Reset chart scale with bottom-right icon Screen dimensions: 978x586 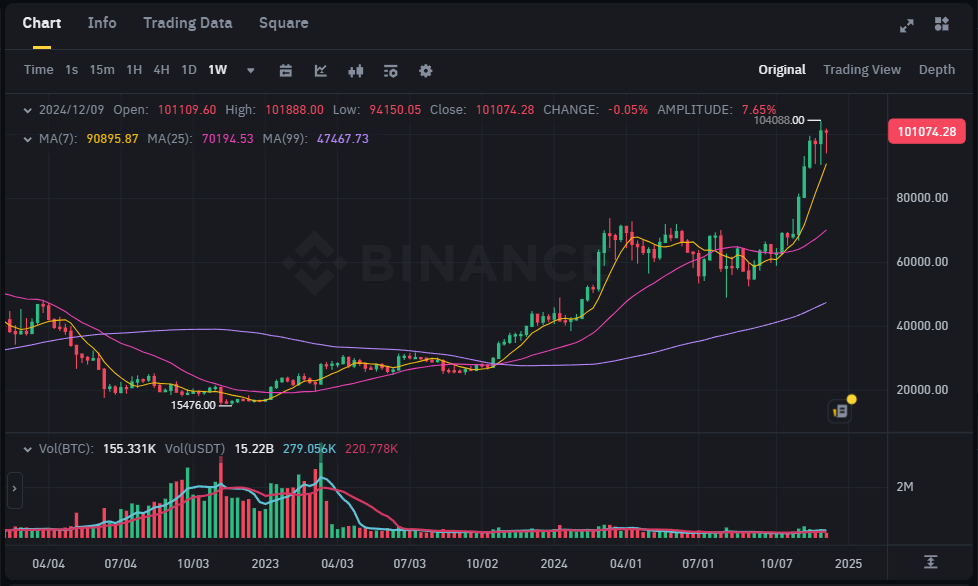(931, 562)
